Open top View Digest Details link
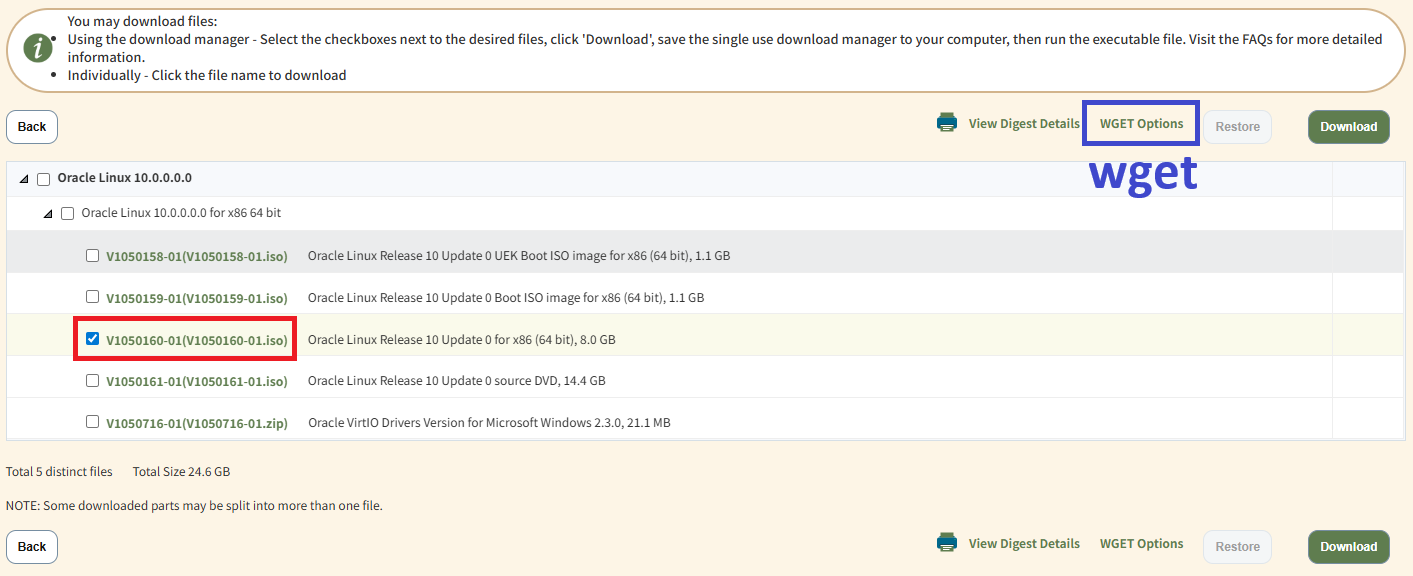The height and width of the screenshot is (576, 1413). point(1024,124)
